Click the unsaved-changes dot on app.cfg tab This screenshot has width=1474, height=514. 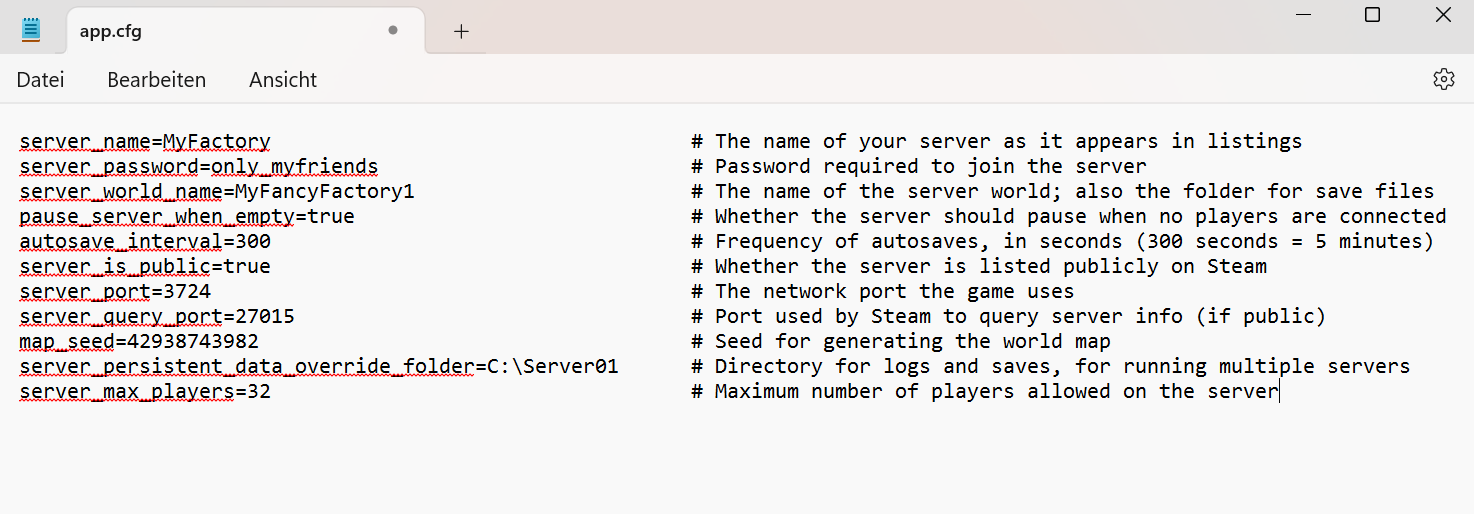click(393, 30)
